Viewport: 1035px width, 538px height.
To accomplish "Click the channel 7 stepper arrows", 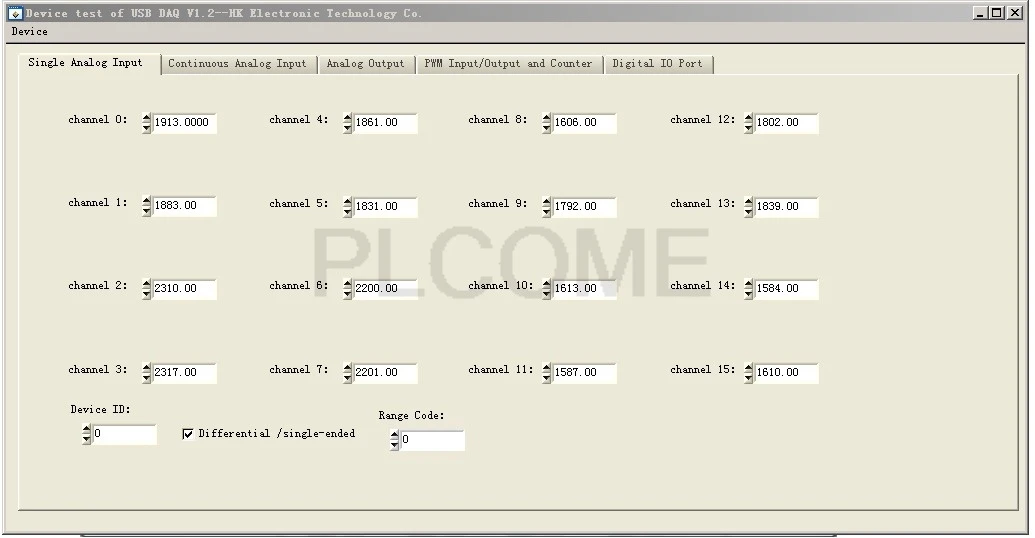I will (x=348, y=372).
